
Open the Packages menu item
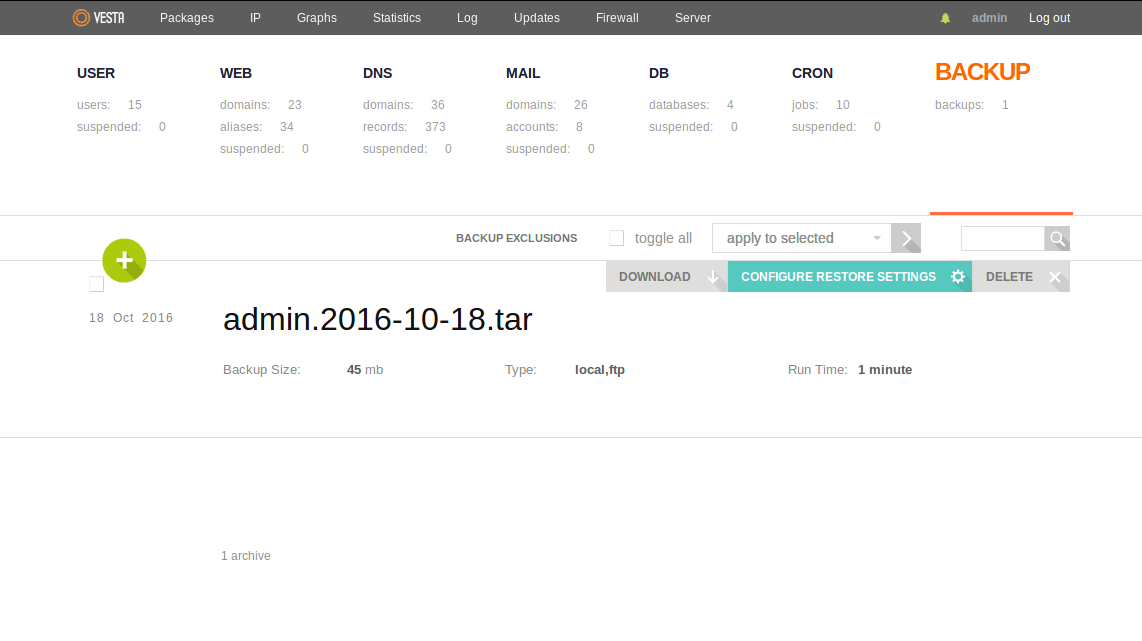[x=187, y=18]
